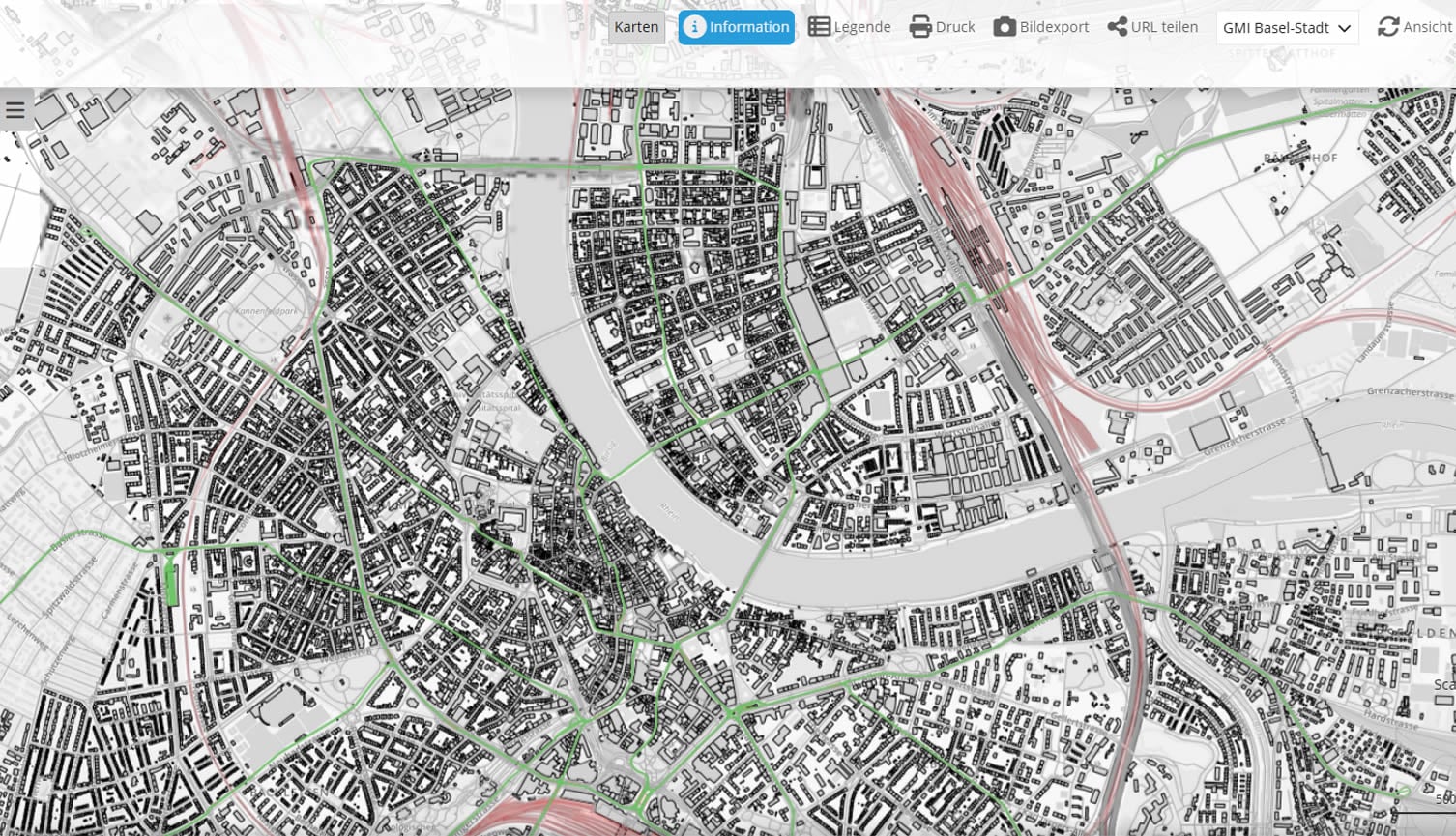Click the info circle icon
1456x836 pixels.
point(693,27)
